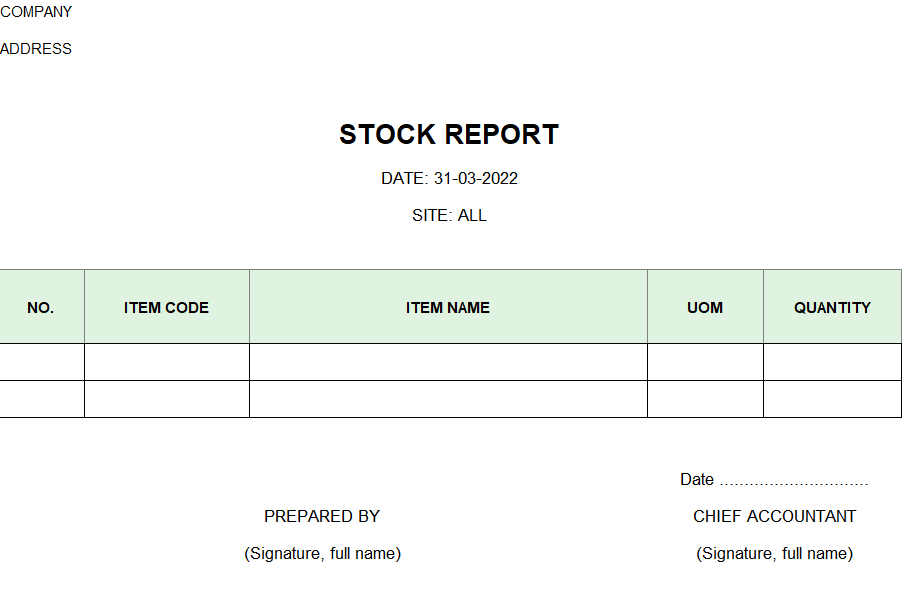Select the ADDRESS text line
The height and width of the screenshot is (594, 920).
tap(36, 49)
